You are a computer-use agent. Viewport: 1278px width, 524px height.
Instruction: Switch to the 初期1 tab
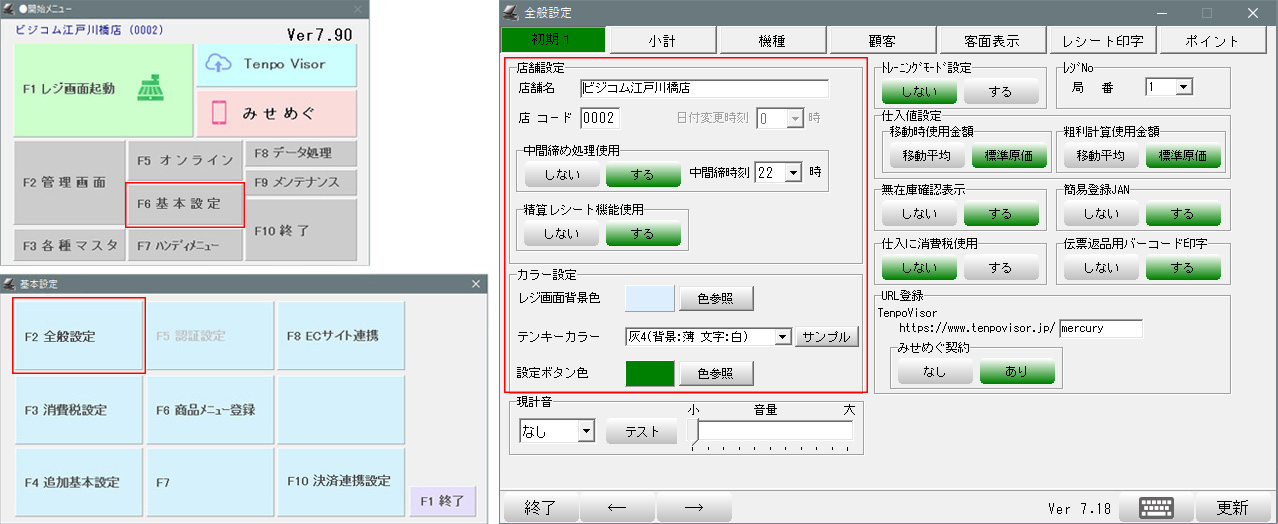click(553, 40)
